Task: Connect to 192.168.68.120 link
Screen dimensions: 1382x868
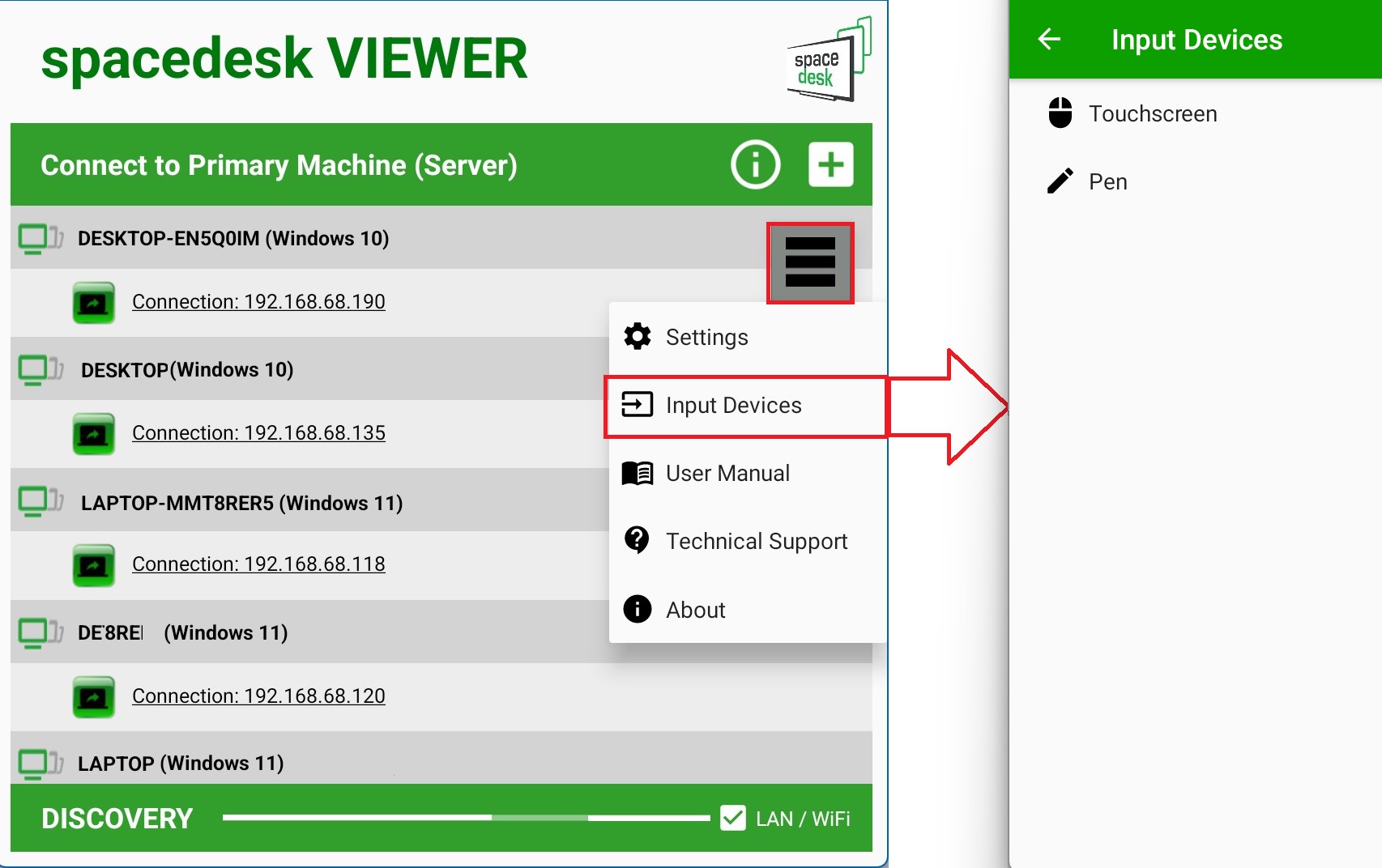Action: click(x=258, y=696)
